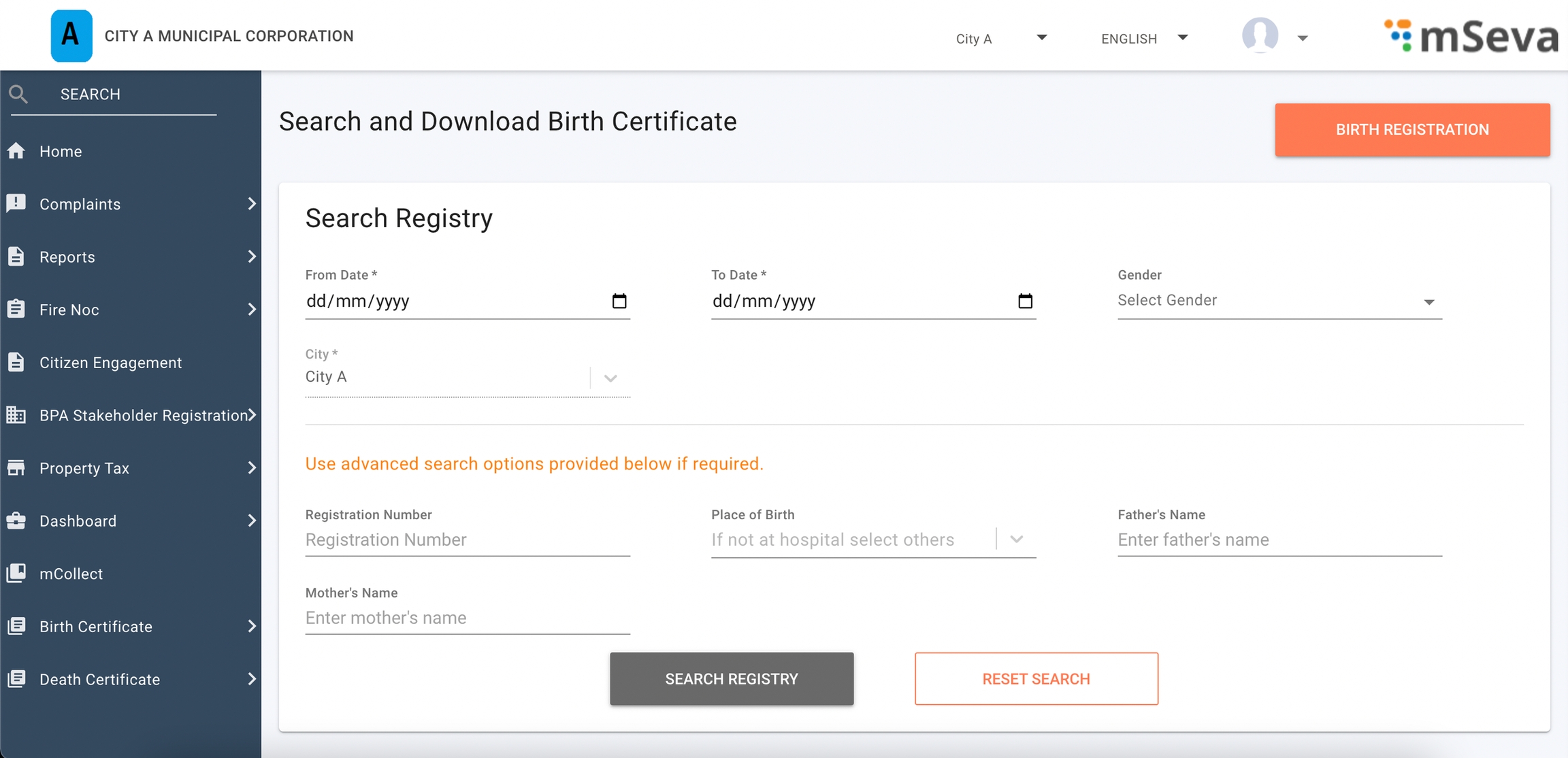Expand the Complaints submenu arrow
1568x758 pixels.
[251, 203]
